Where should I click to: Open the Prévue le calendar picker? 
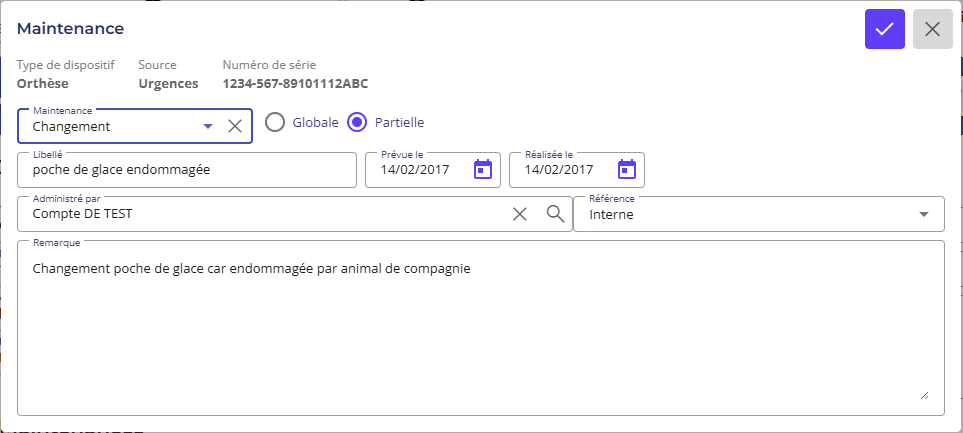coord(483,169)
